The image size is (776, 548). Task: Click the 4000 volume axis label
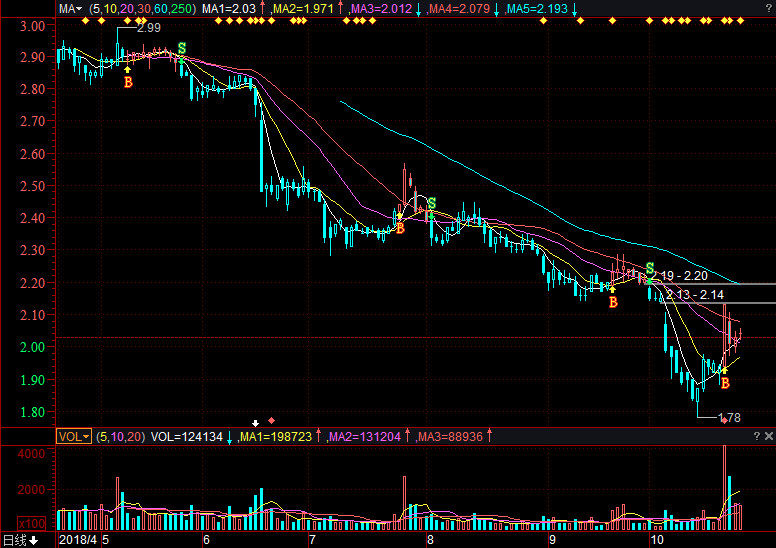point(31,454)
